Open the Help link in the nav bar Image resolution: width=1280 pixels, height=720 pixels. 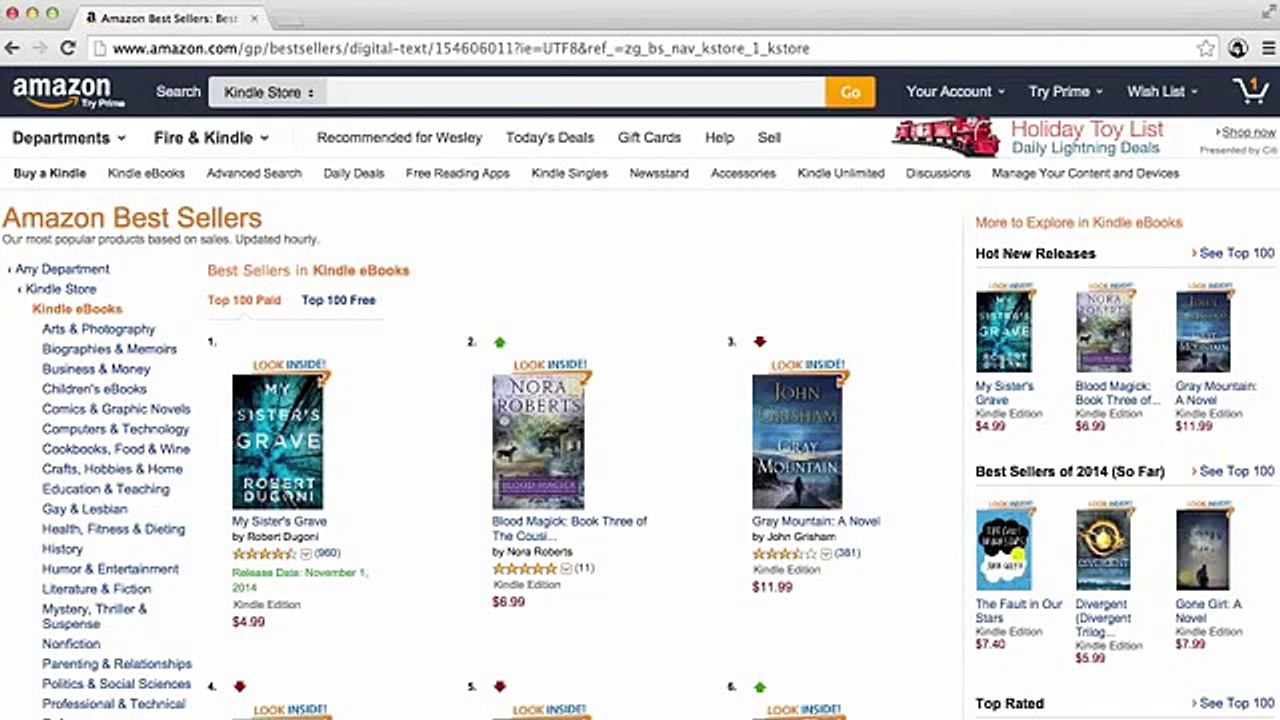pos(719,138)
